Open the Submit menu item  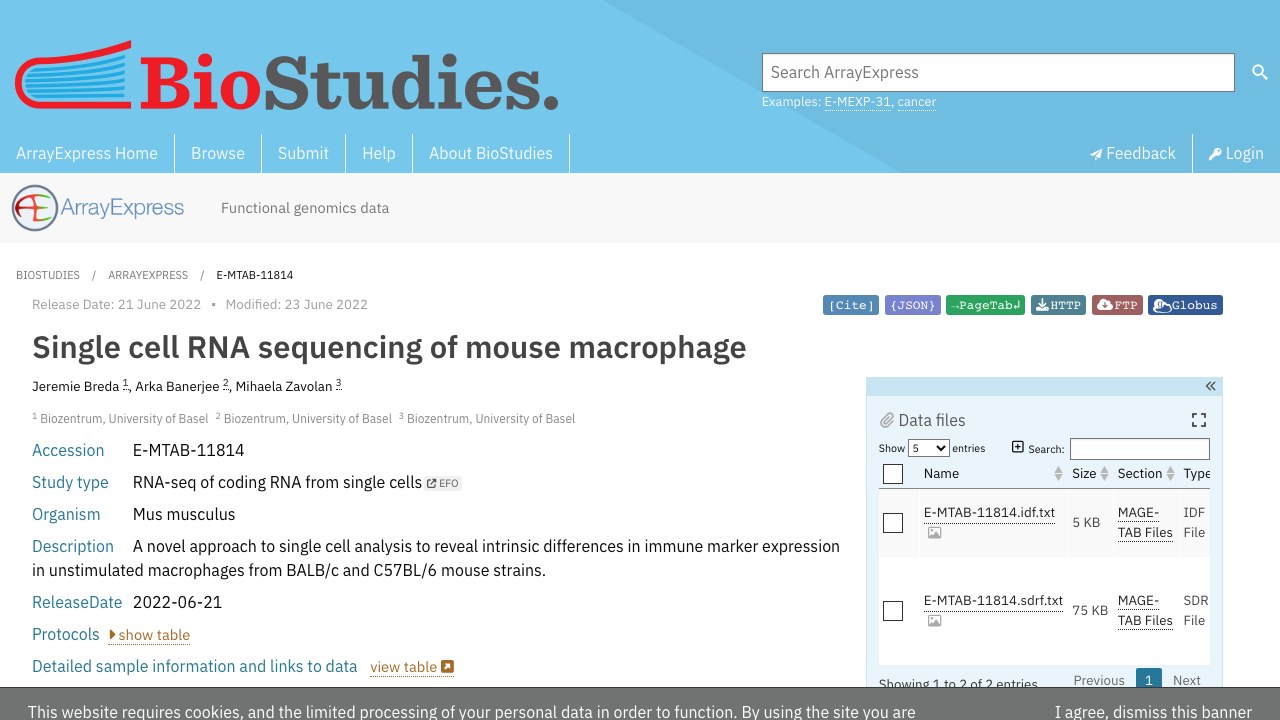pyautogui.click(x=303, y=153)
